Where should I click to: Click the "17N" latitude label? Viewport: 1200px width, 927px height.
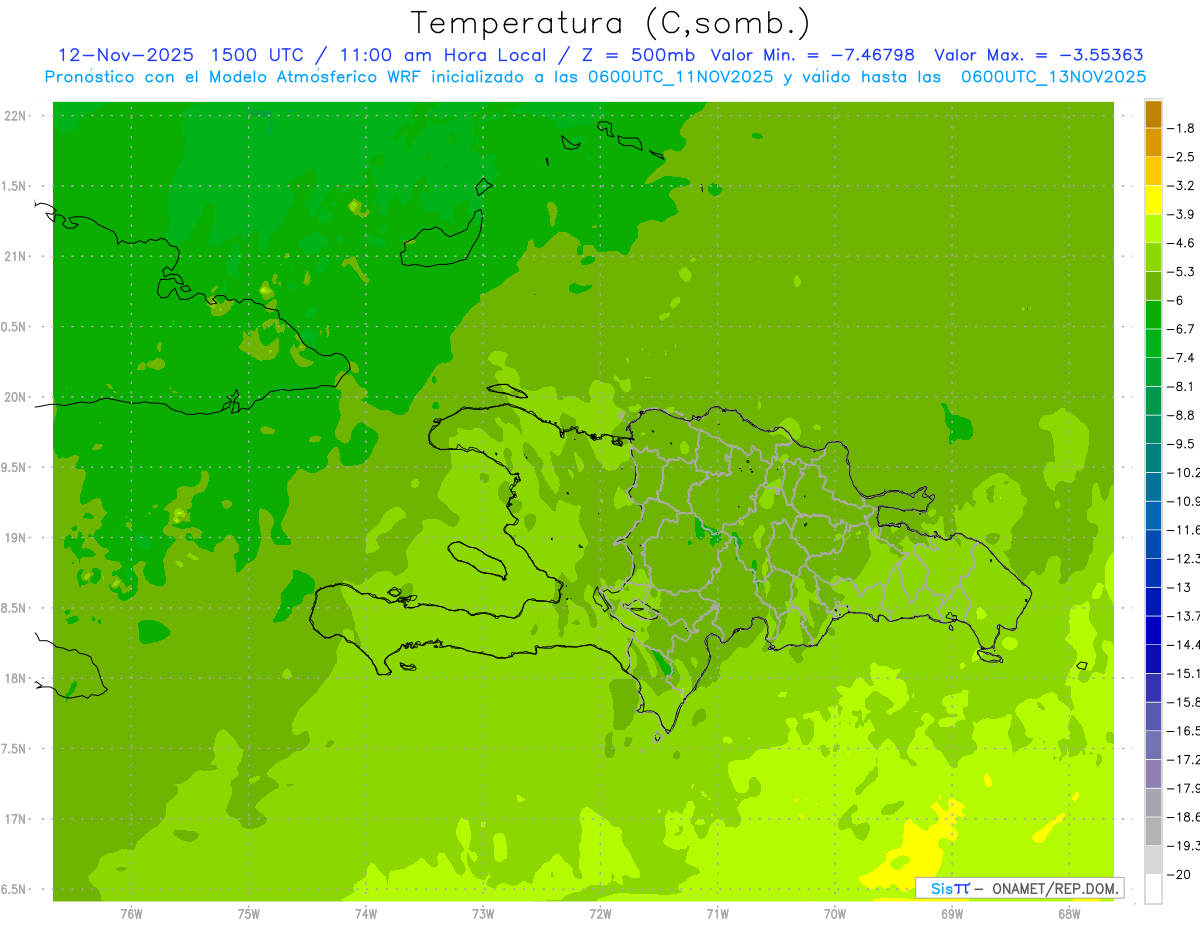pyautogui.click(x=15, y=819)
